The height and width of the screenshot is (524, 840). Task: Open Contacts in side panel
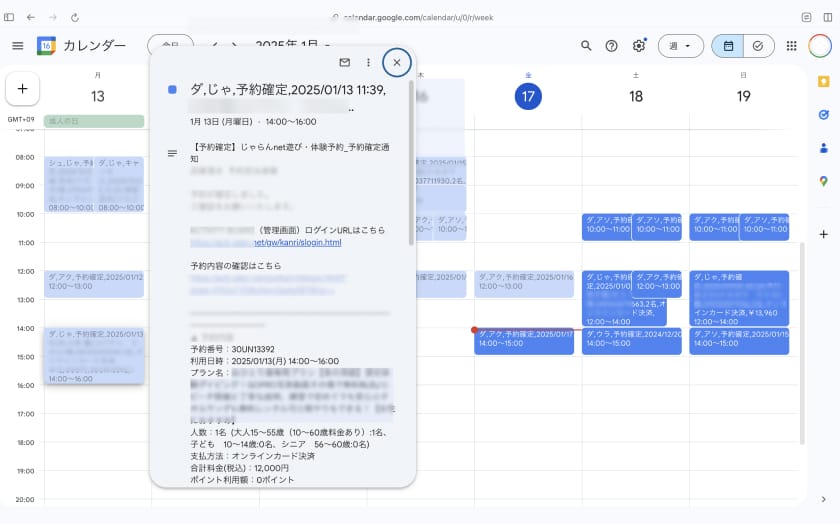(x=823, y=148)
